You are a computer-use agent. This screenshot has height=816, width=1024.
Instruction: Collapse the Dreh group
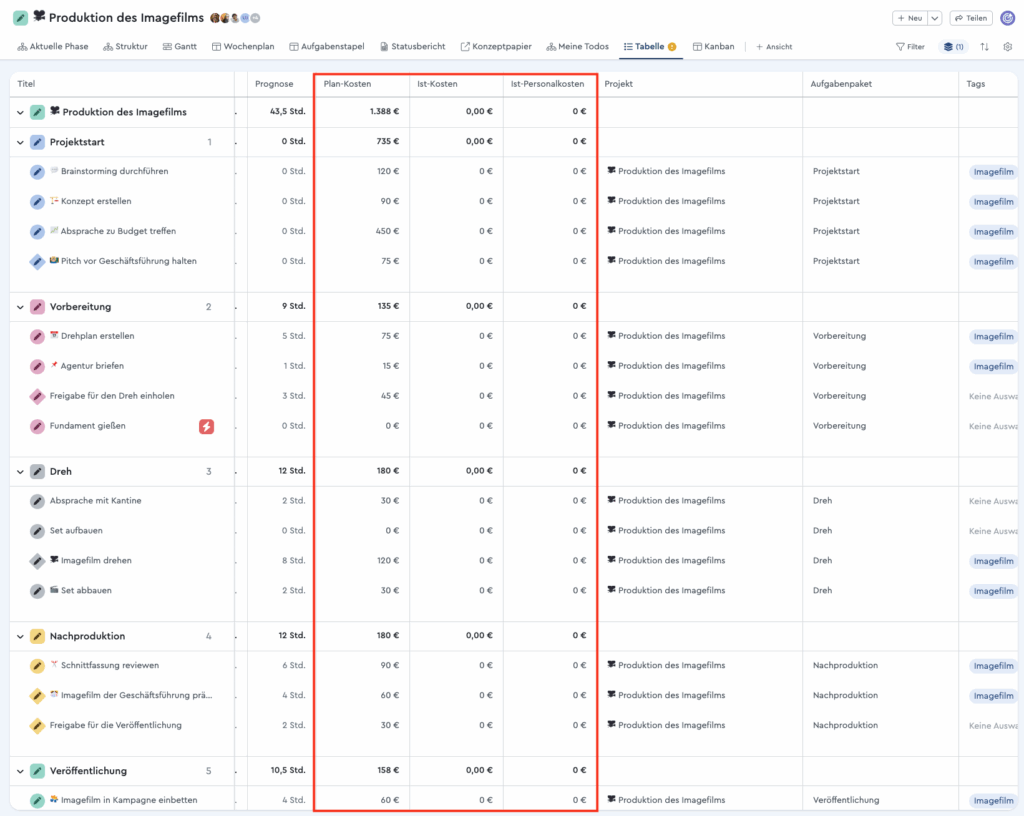[20, 471]
